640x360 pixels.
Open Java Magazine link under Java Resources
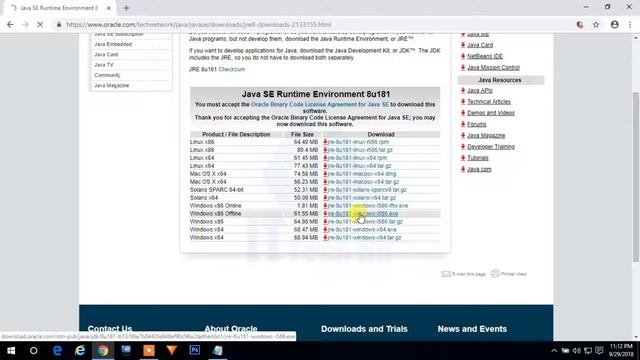coord(486,136)
